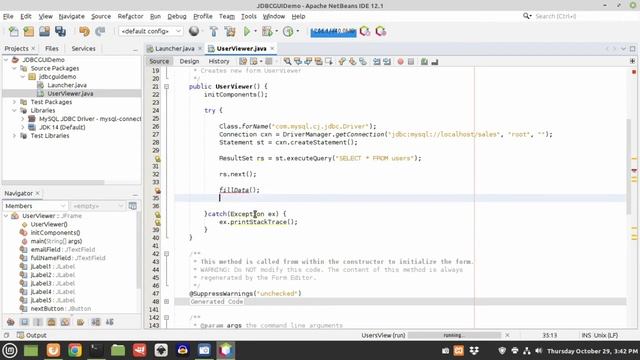Click the hint bulb at line 34
Screen dimensions: 640x360
click(158, 190)
